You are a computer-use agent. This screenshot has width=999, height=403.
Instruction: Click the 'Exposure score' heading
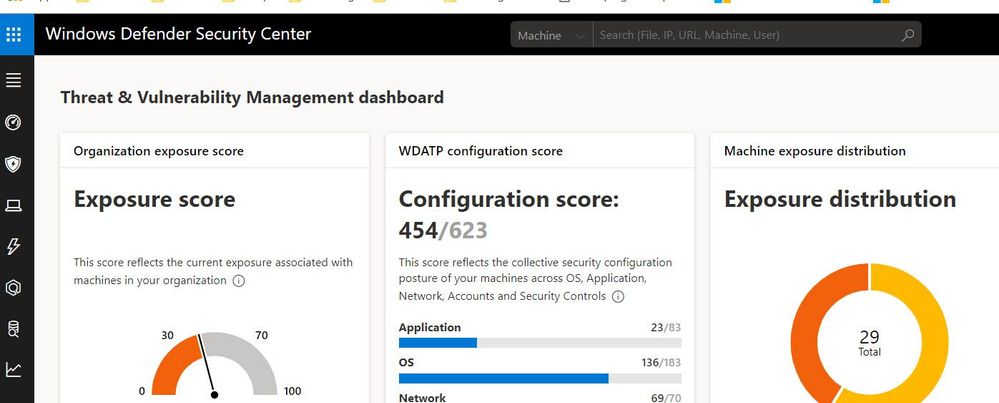154,199
